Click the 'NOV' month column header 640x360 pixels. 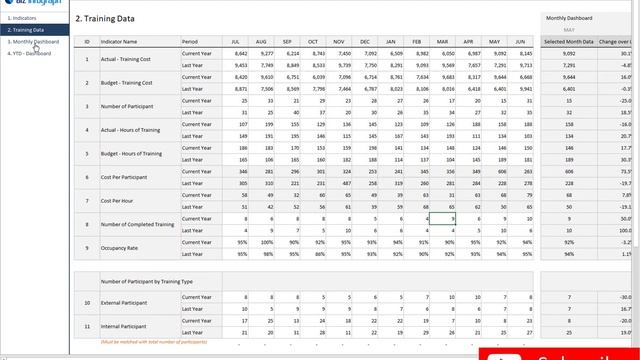(339, 42)
